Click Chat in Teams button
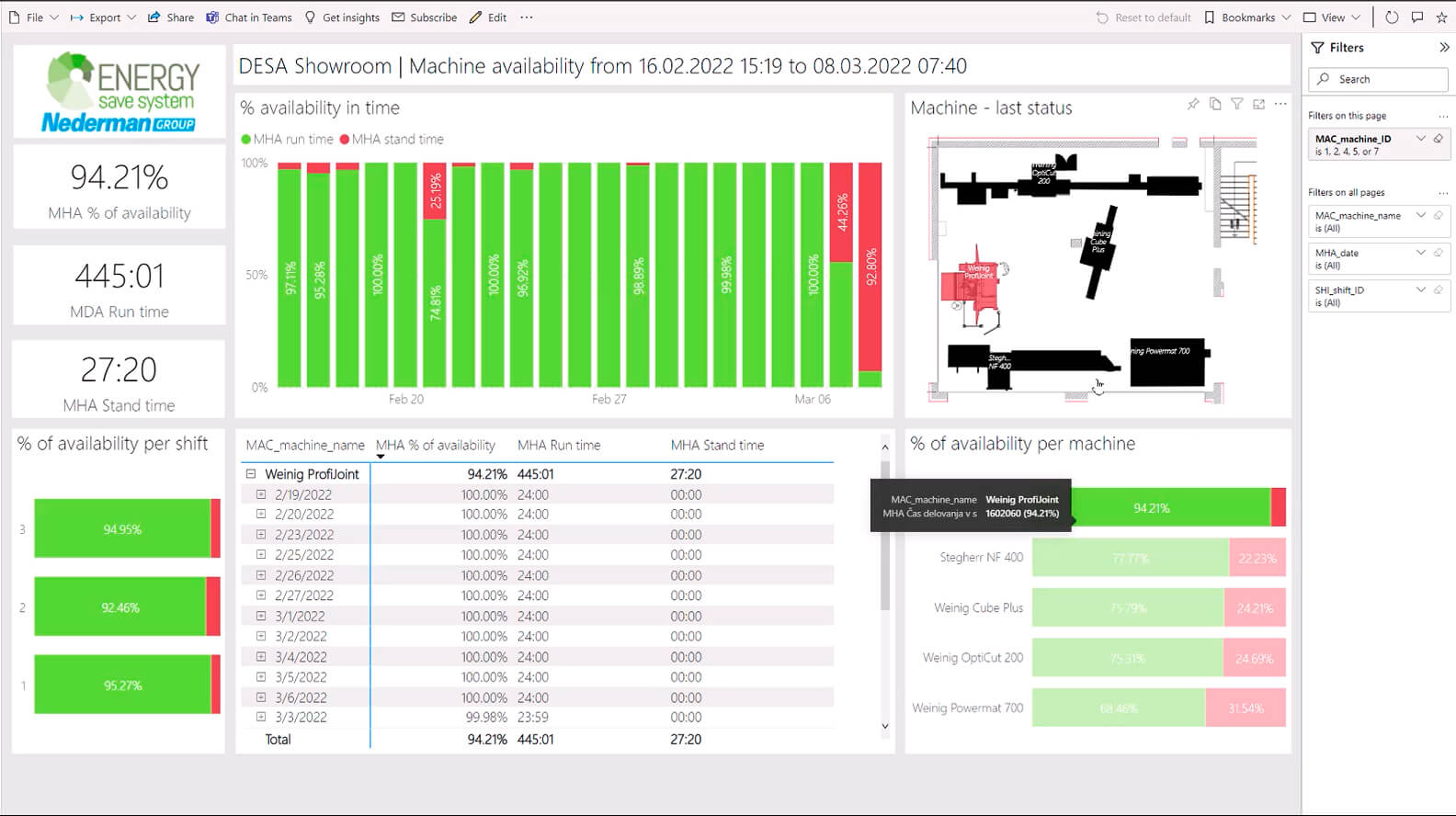This screenshot has width=1456, height=816. coord(248,17)
